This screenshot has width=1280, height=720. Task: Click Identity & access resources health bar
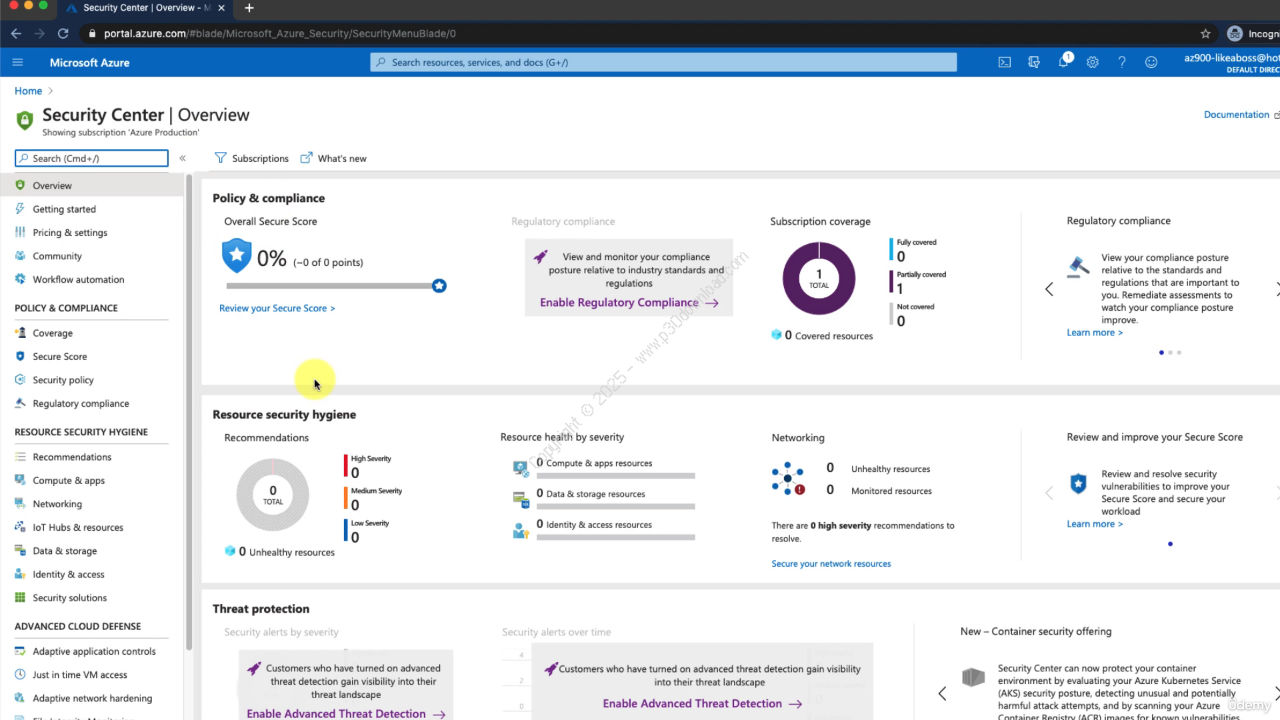click(x=616, y=538)
